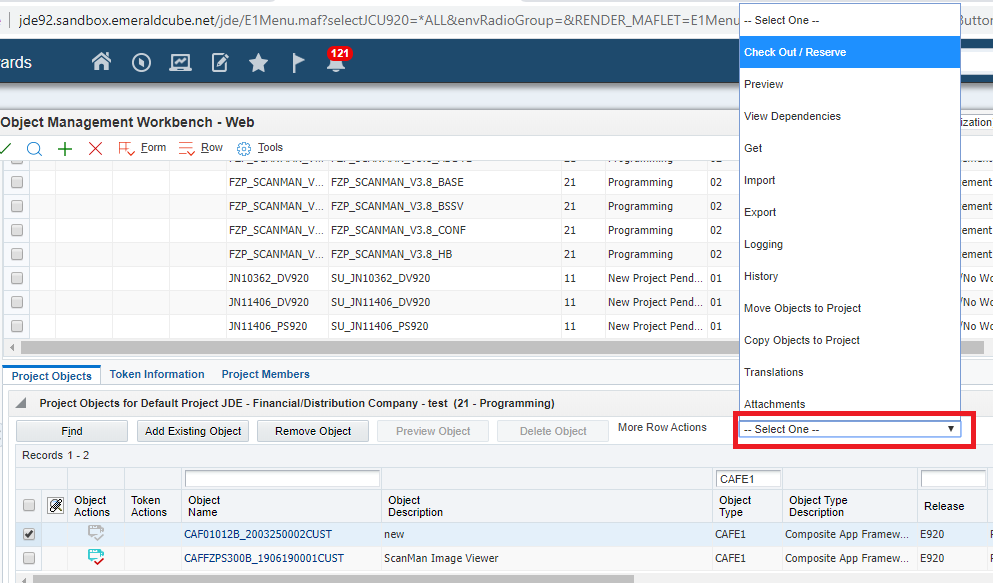Screen dimensions: 993x583
Task: Open the Form menu icon
Action: [126, 149]
